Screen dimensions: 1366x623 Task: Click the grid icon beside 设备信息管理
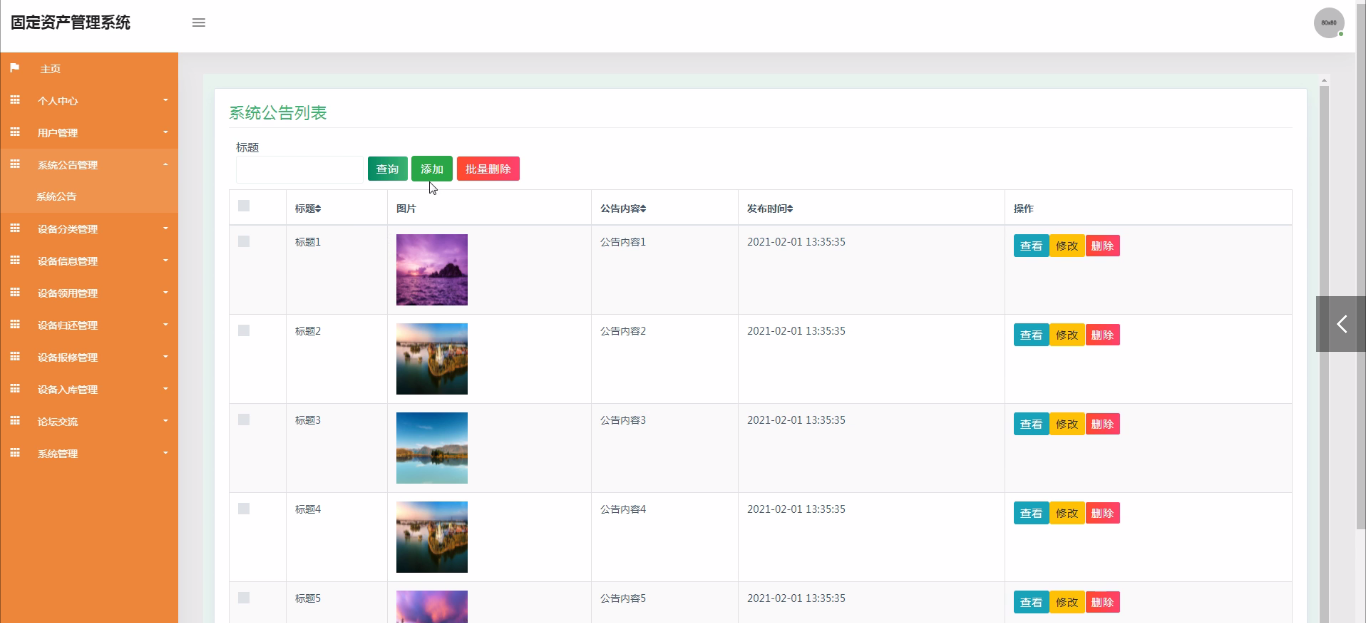click(x=15, y=260)
